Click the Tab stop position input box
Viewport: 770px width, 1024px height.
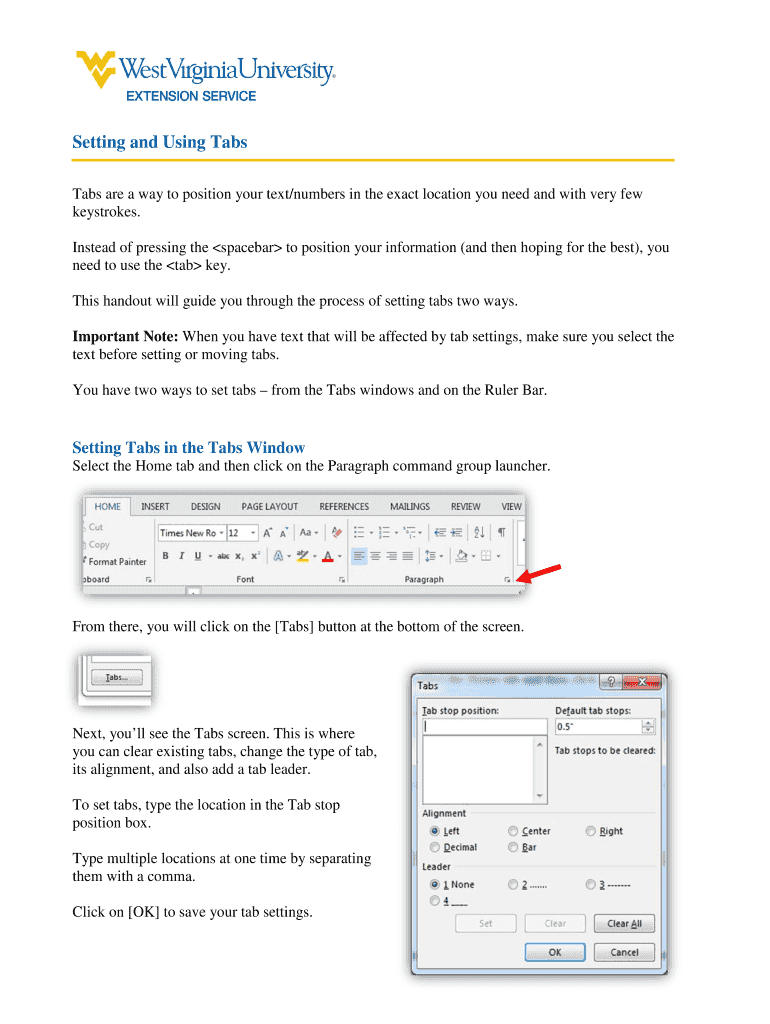pos(484,727)
